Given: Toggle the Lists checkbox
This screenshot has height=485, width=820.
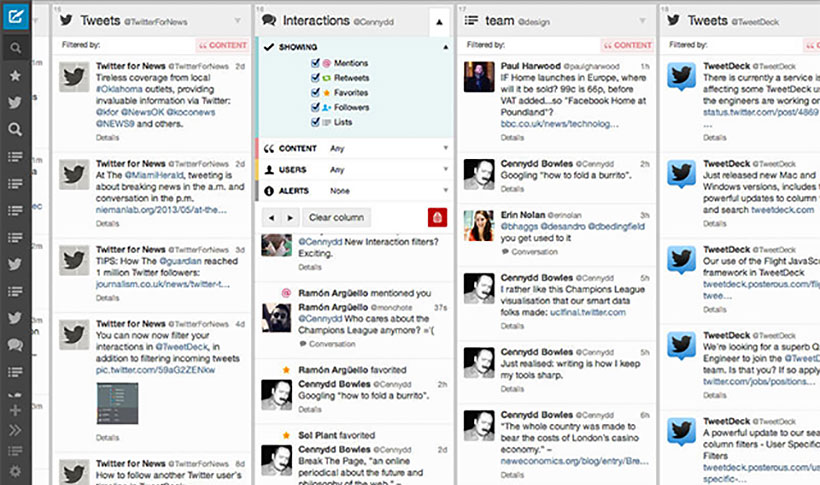Looking at the screenshot, I should tap(315, 121).
